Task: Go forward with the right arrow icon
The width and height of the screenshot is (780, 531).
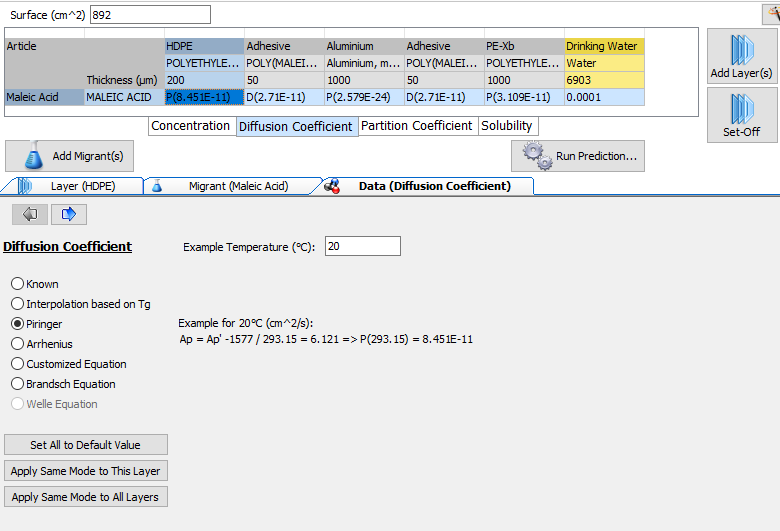Action: click(69, 214)
